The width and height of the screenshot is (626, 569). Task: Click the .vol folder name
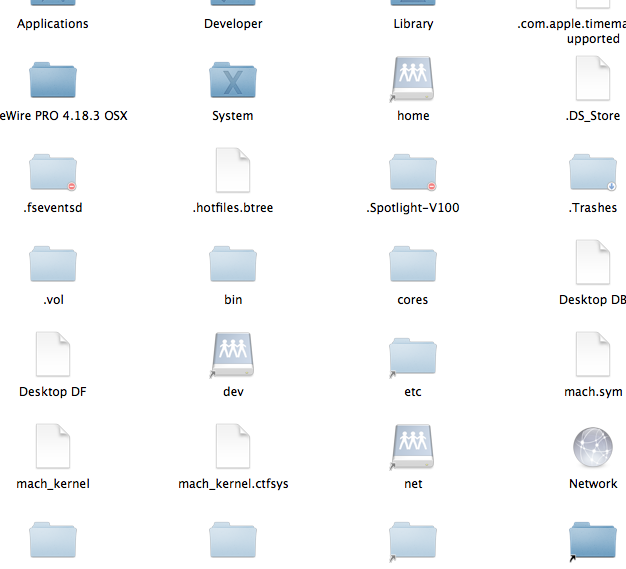pos(53,300)
